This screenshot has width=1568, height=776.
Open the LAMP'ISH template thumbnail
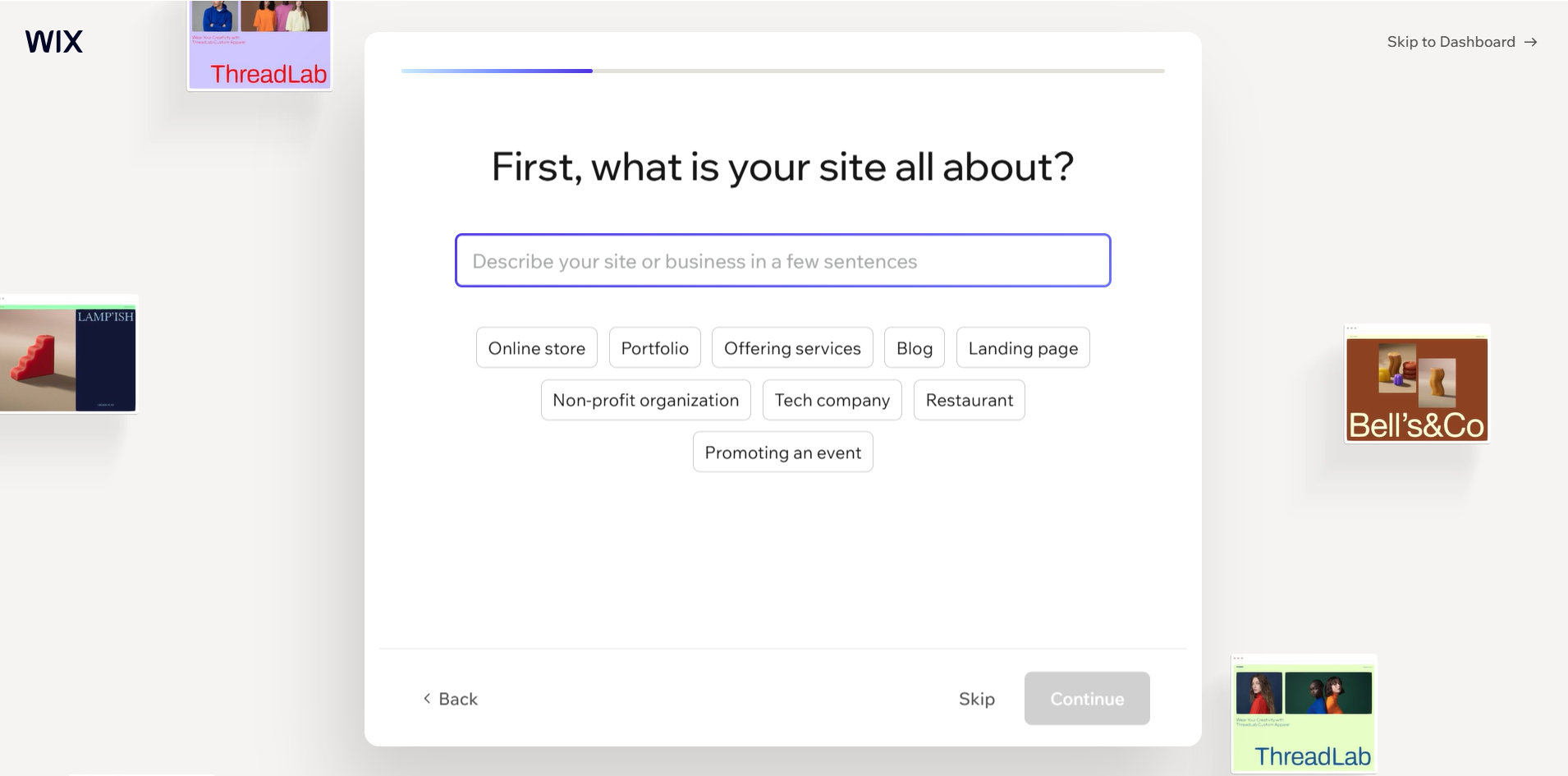coord(68,354)
